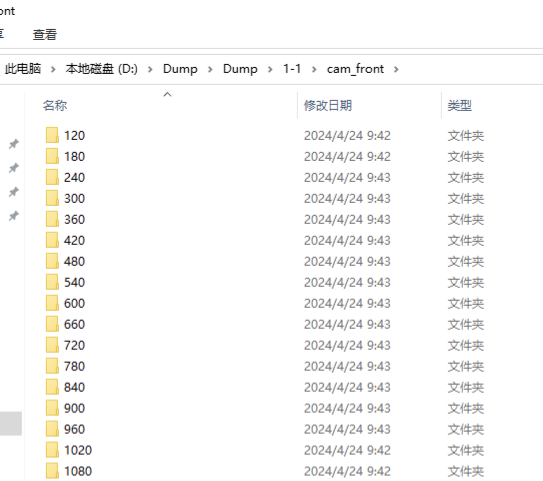Select the 300 folder icon
Image resolution: width=543 pixels, height=481 pixels.
click(52, 198)
